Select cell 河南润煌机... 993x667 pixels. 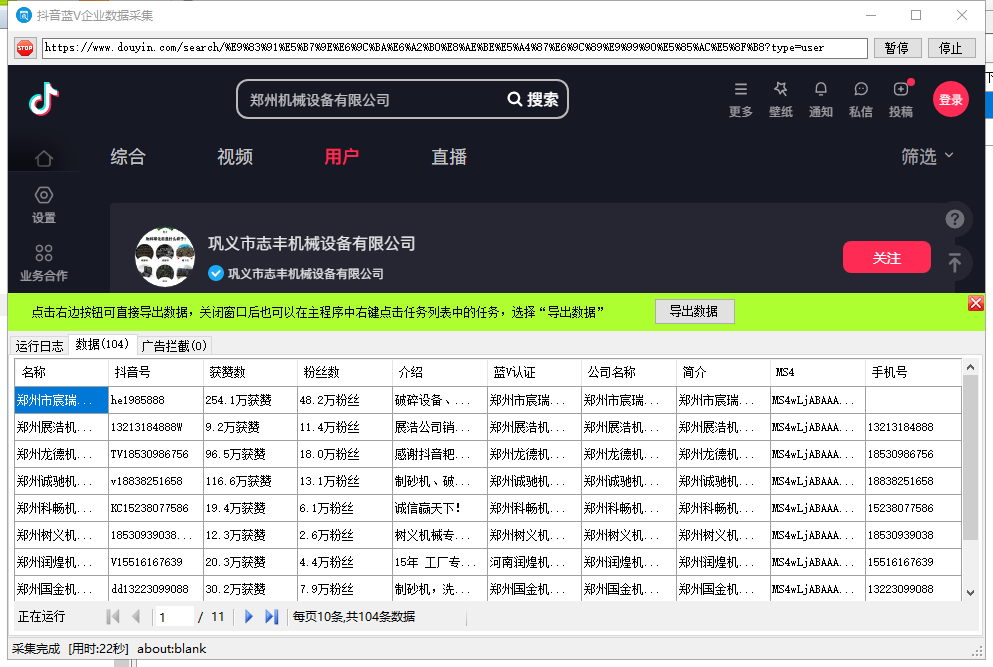pos(534,562)
